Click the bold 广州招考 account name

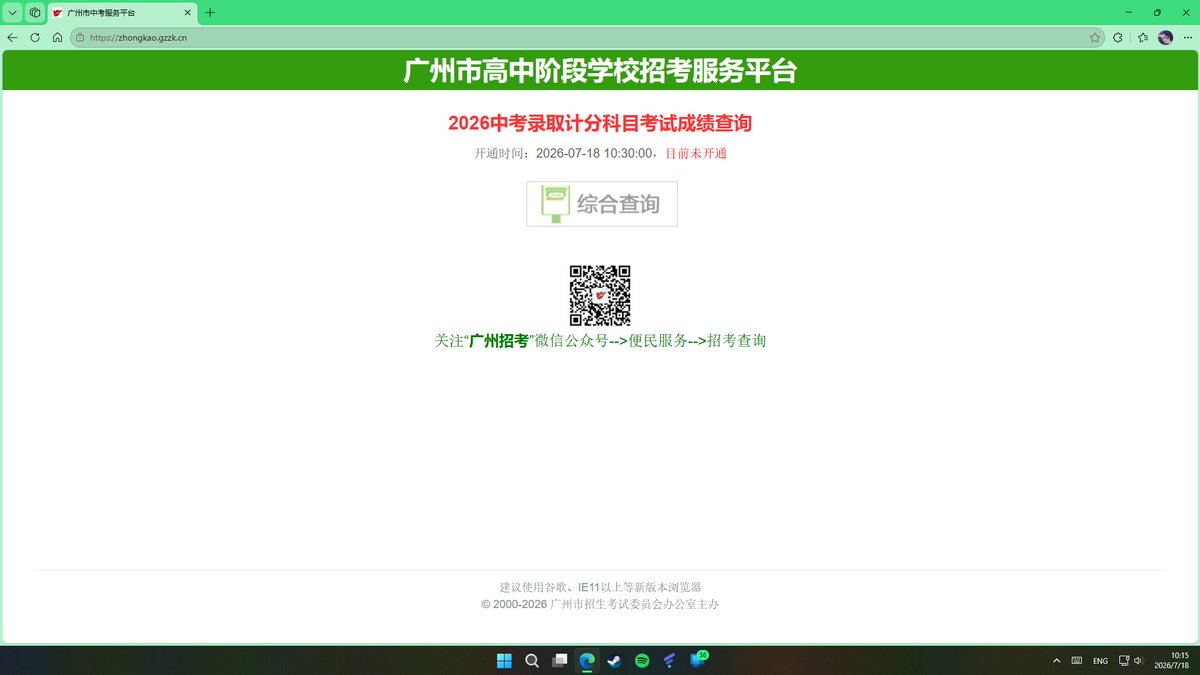pyautogui.click(x=499, y=340)
